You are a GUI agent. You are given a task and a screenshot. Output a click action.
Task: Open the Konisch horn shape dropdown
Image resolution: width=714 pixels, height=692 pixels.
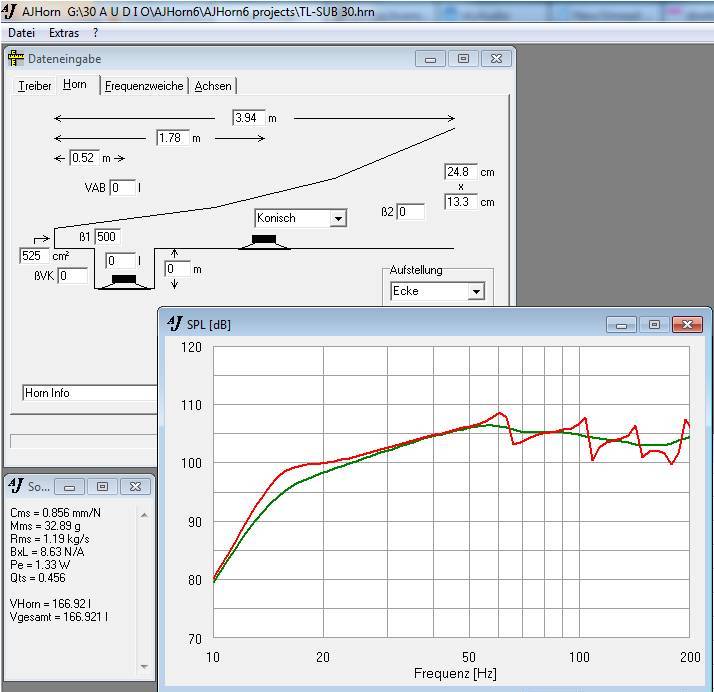338,219
